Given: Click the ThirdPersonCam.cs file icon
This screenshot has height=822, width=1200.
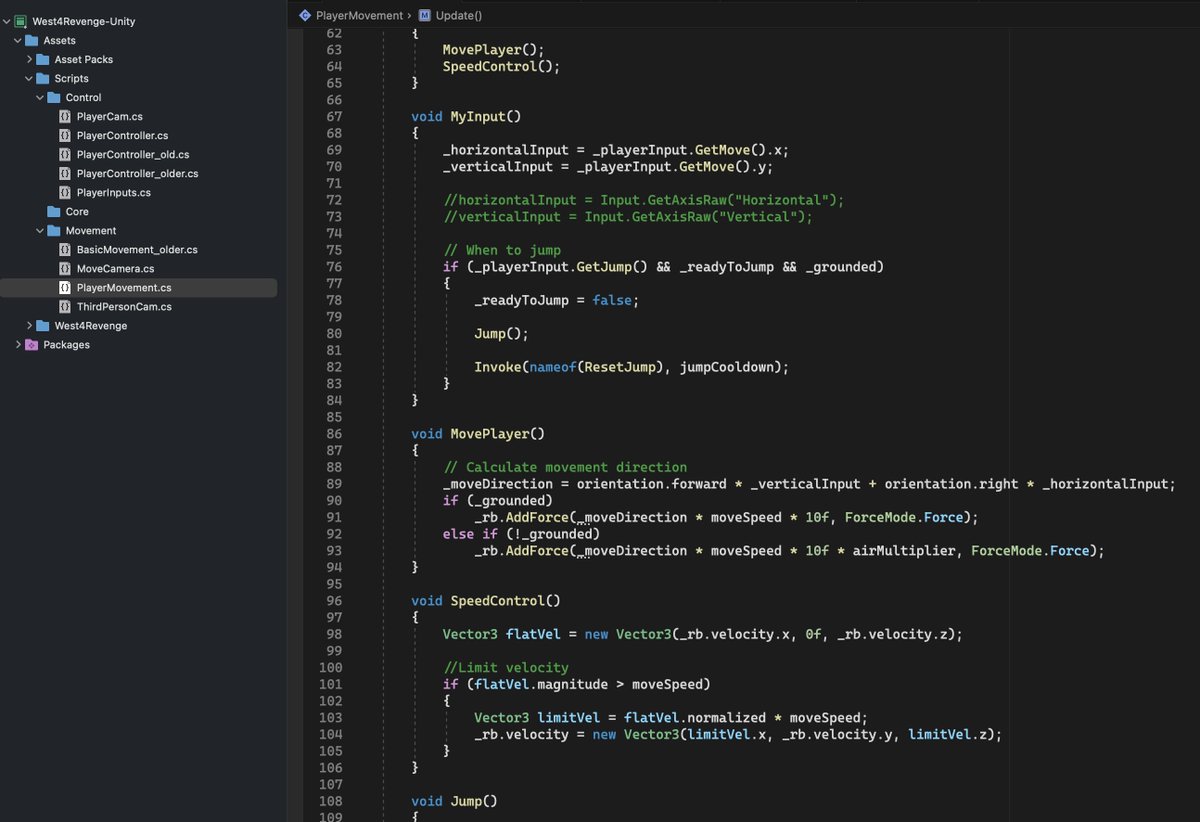Looking at the screenshot, I should point(65,306).
